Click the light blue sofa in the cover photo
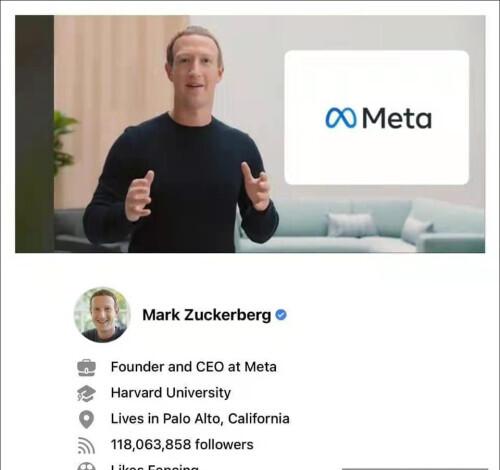Image resolution: width=500 pixels, height=470 pixels. tap(362, 225)
